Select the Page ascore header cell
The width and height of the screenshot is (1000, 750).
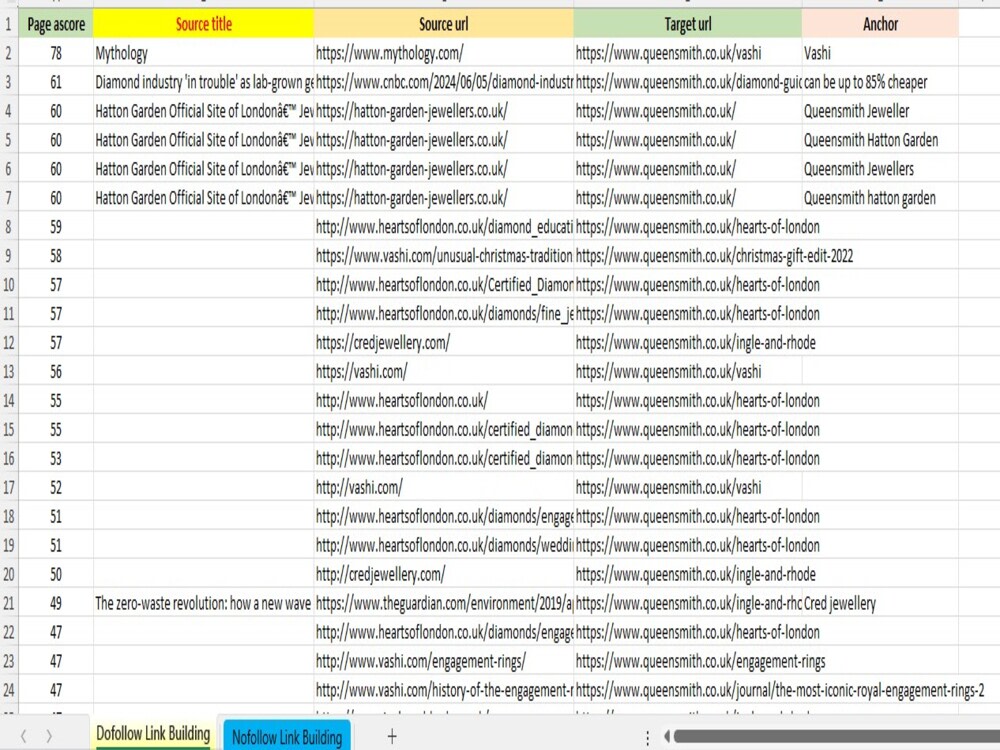56,24
